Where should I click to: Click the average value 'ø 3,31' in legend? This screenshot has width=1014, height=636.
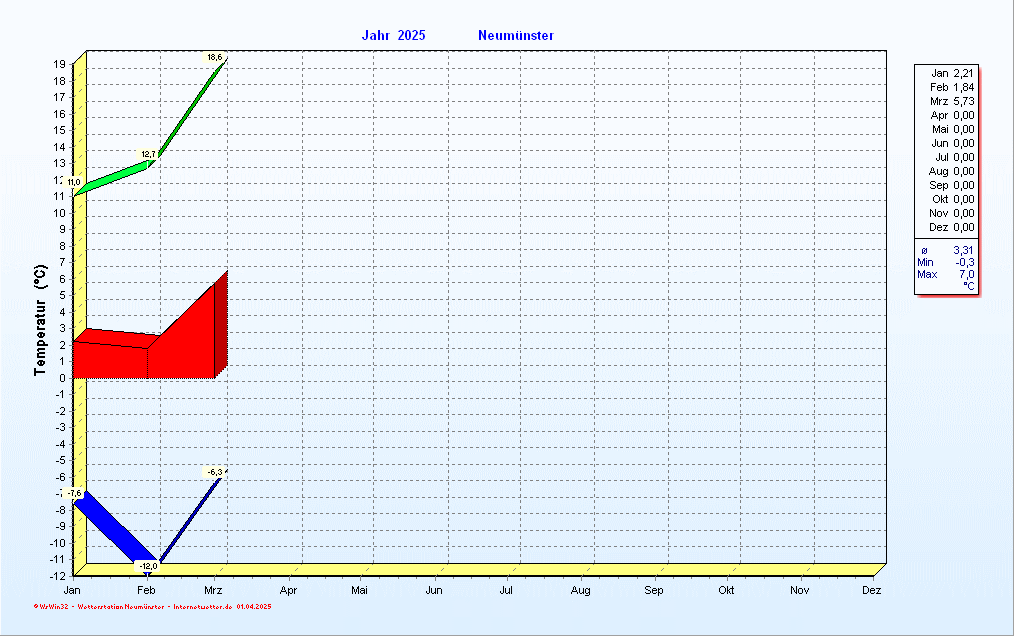click(x=947, y=250)
